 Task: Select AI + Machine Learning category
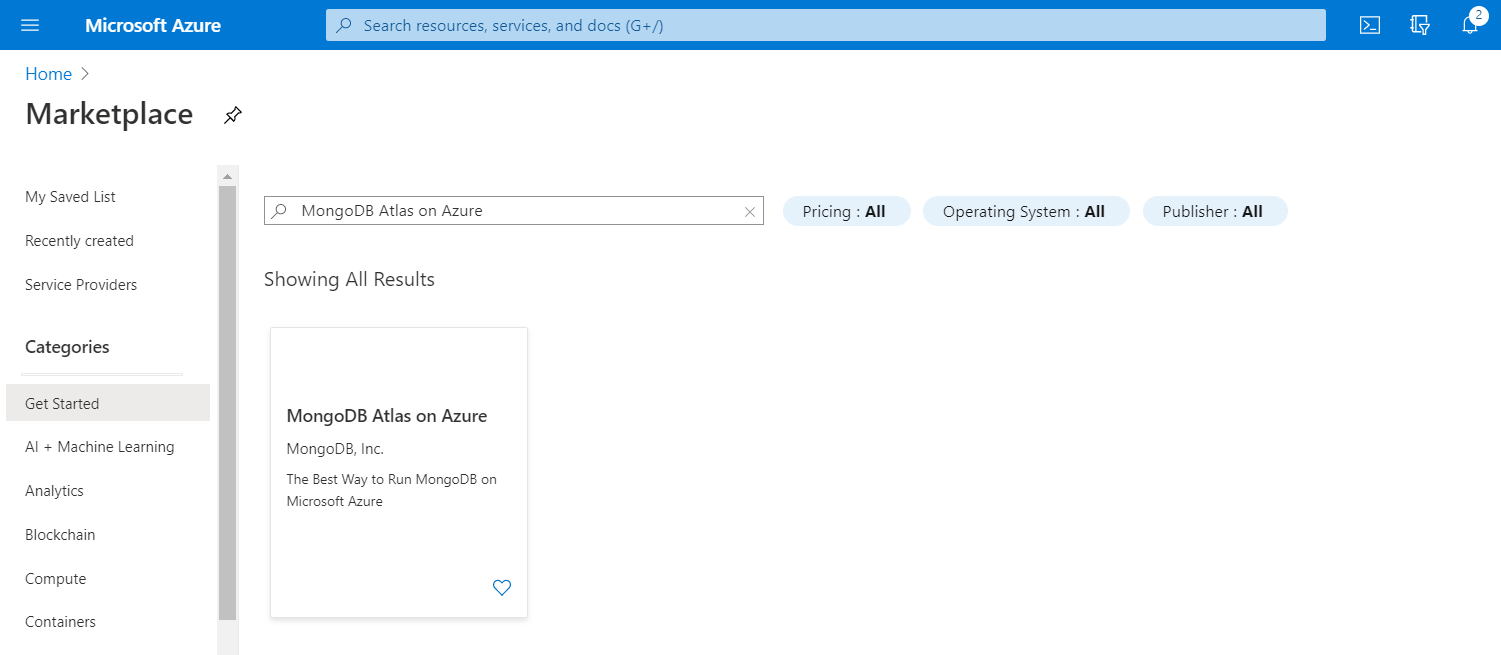coord(100,447)
